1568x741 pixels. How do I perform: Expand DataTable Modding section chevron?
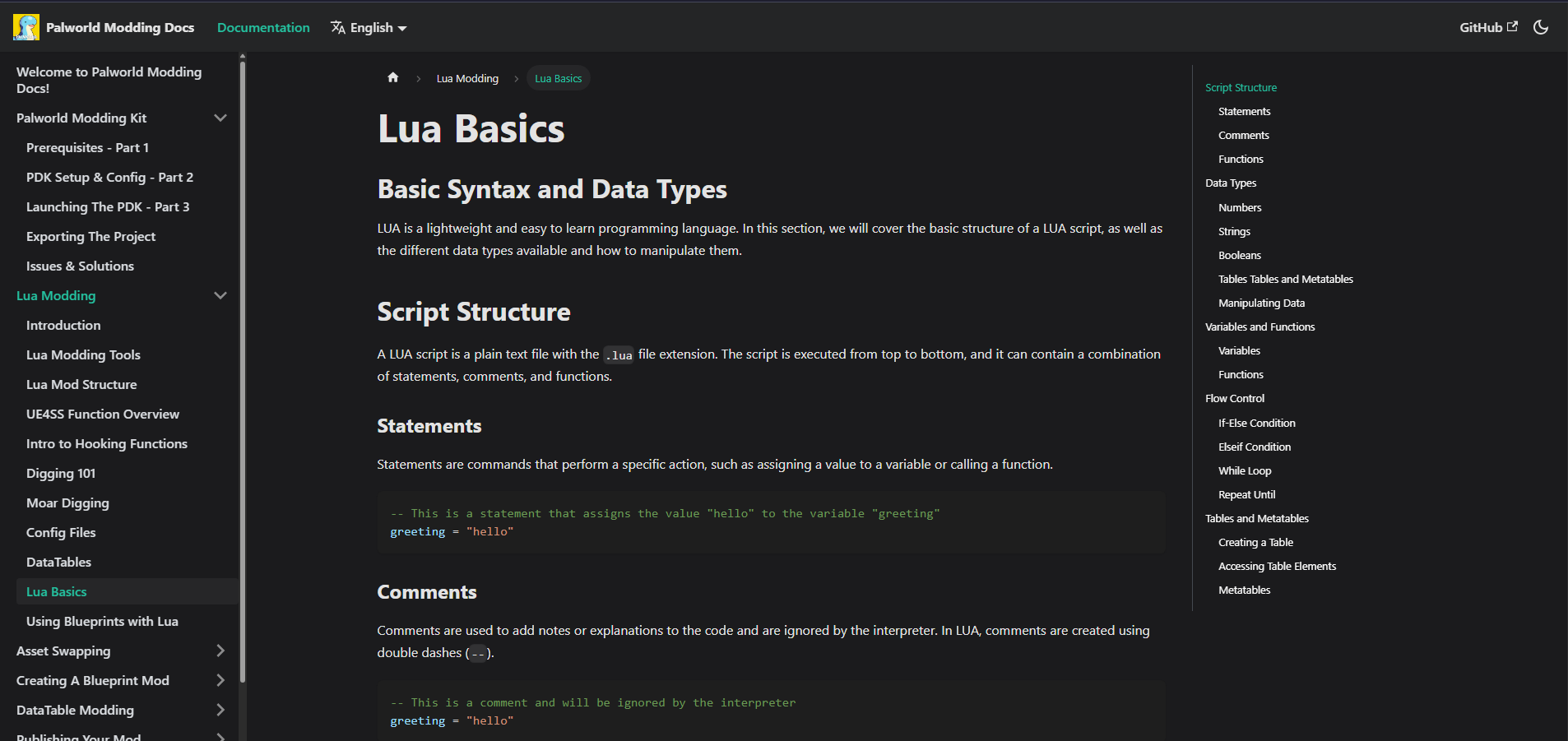(220, 710)
